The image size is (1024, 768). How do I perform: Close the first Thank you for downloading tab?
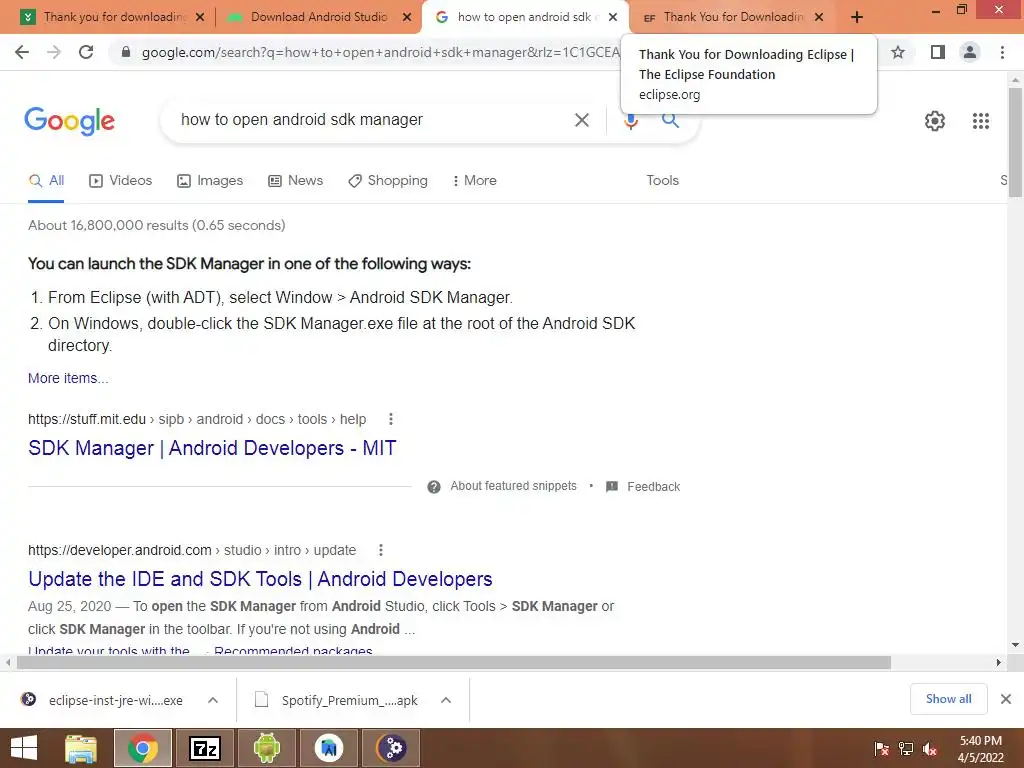200,17
